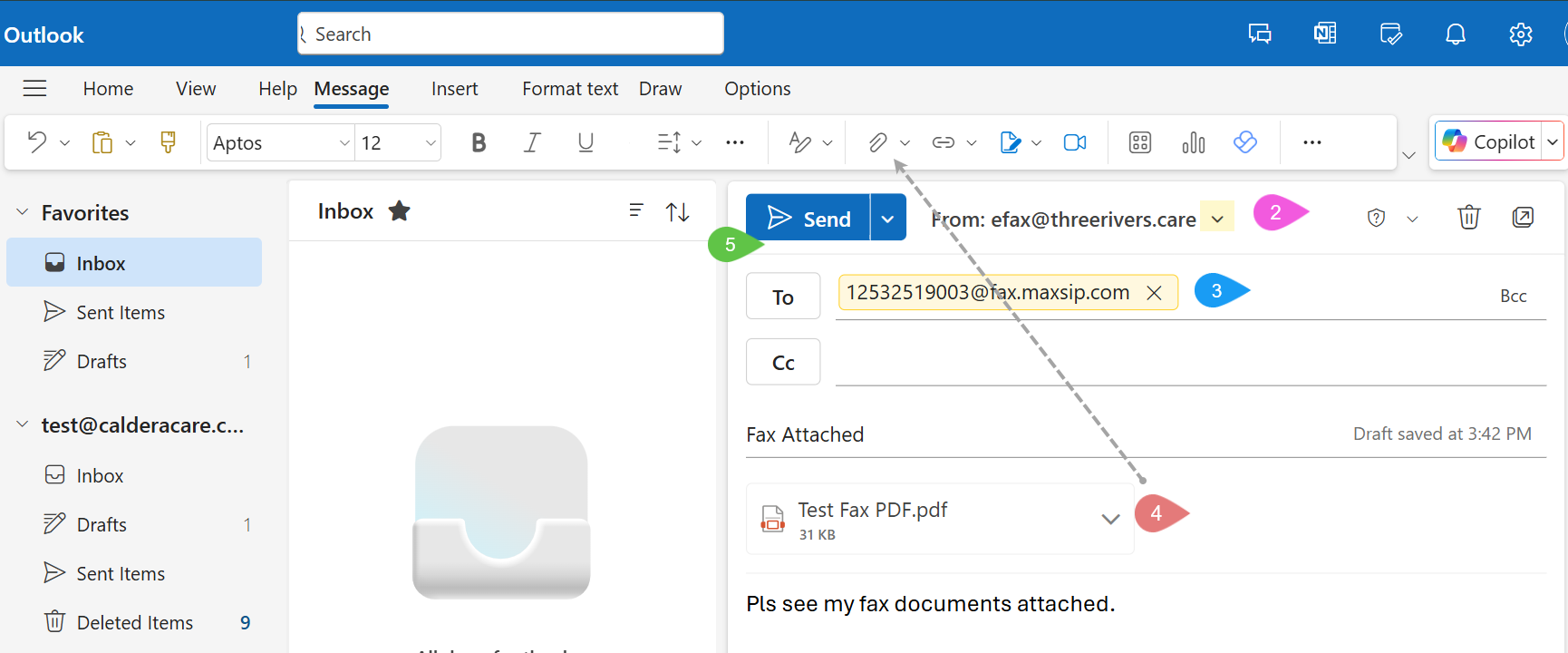Click the Signature icon
Screen dimensions: 1568x653
pyautogui.click(x=1010, y=142)
